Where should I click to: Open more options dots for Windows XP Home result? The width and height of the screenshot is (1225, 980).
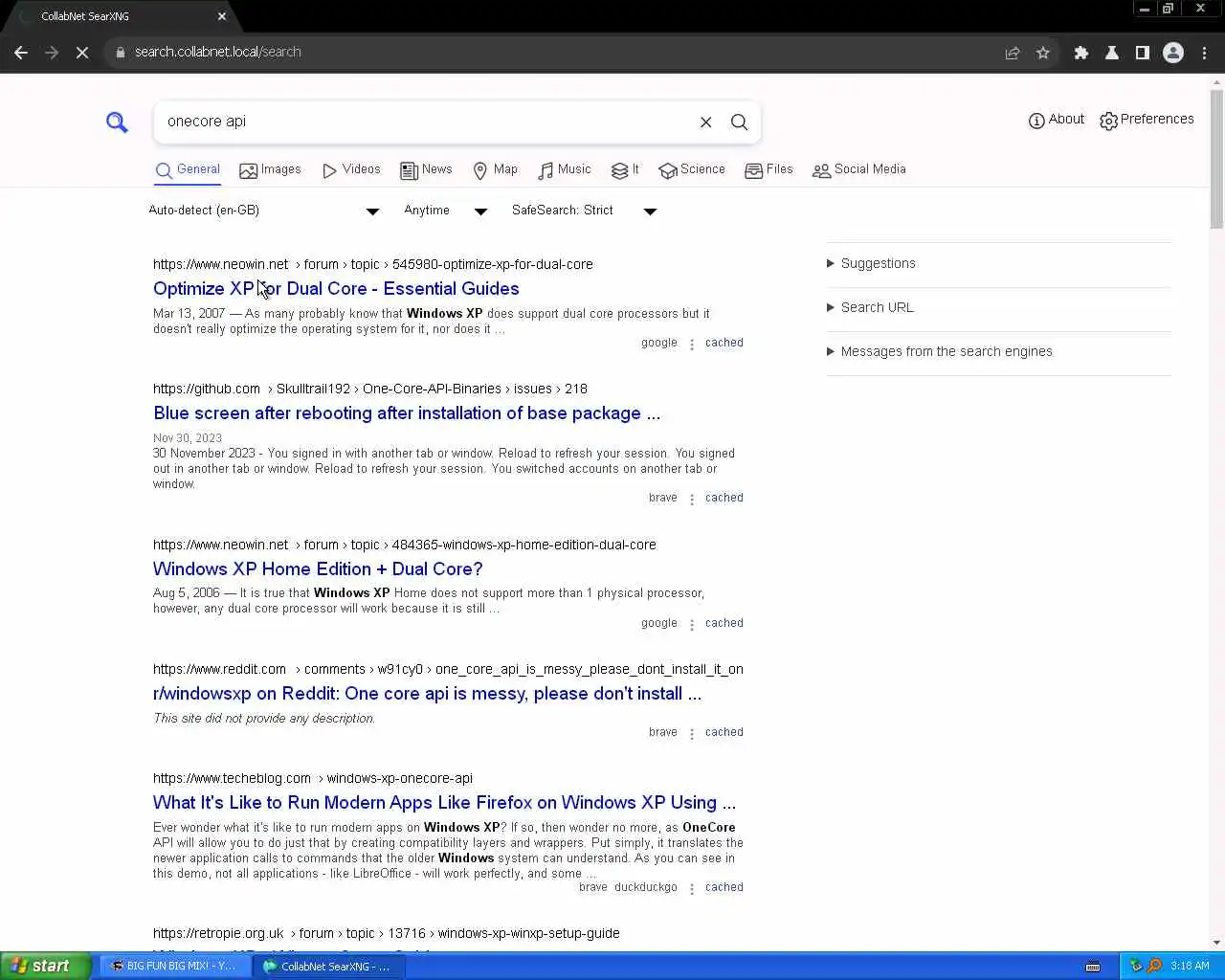[x=692, y=625]
